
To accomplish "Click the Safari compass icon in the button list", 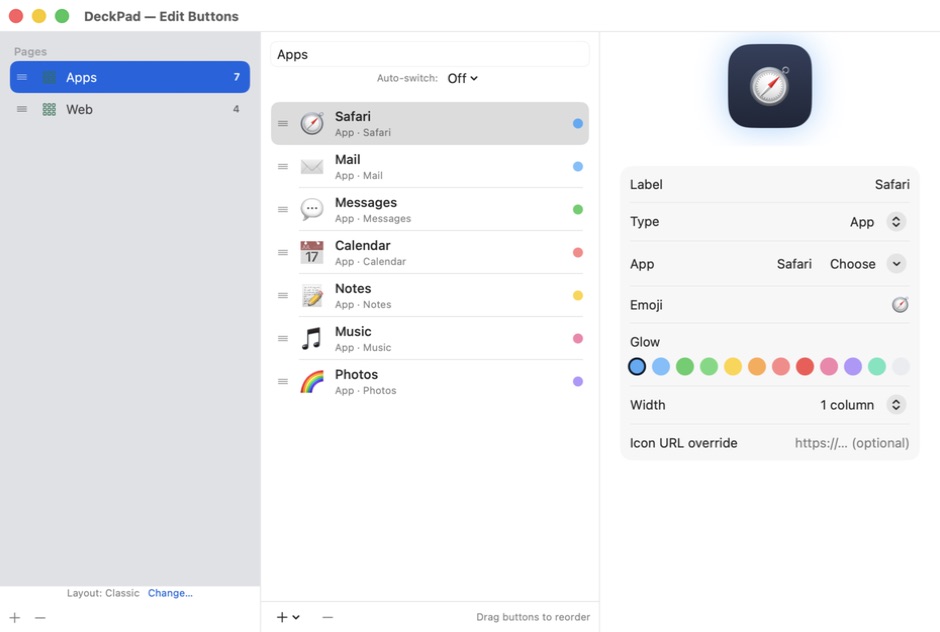I will pos(312,124).
